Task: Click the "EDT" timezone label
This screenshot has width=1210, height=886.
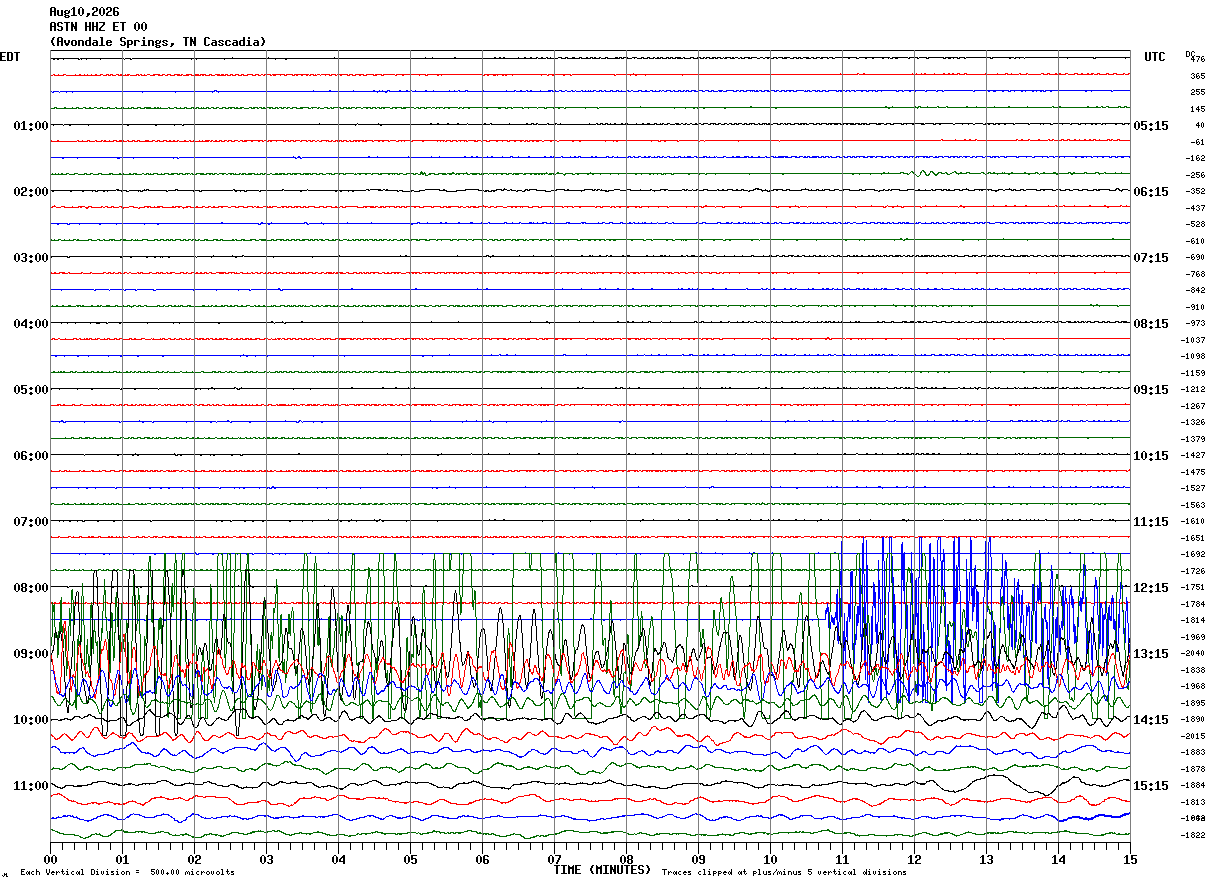Action: click(9, 57)
